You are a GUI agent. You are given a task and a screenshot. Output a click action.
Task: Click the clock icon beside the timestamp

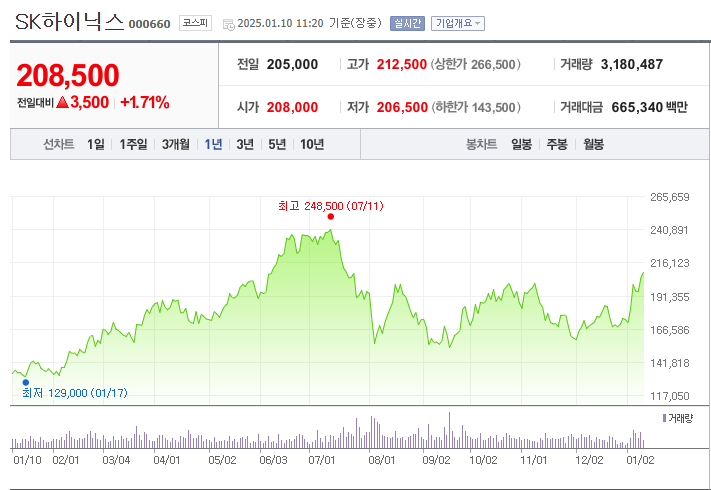pyautogui.click(x=229, y=24)
